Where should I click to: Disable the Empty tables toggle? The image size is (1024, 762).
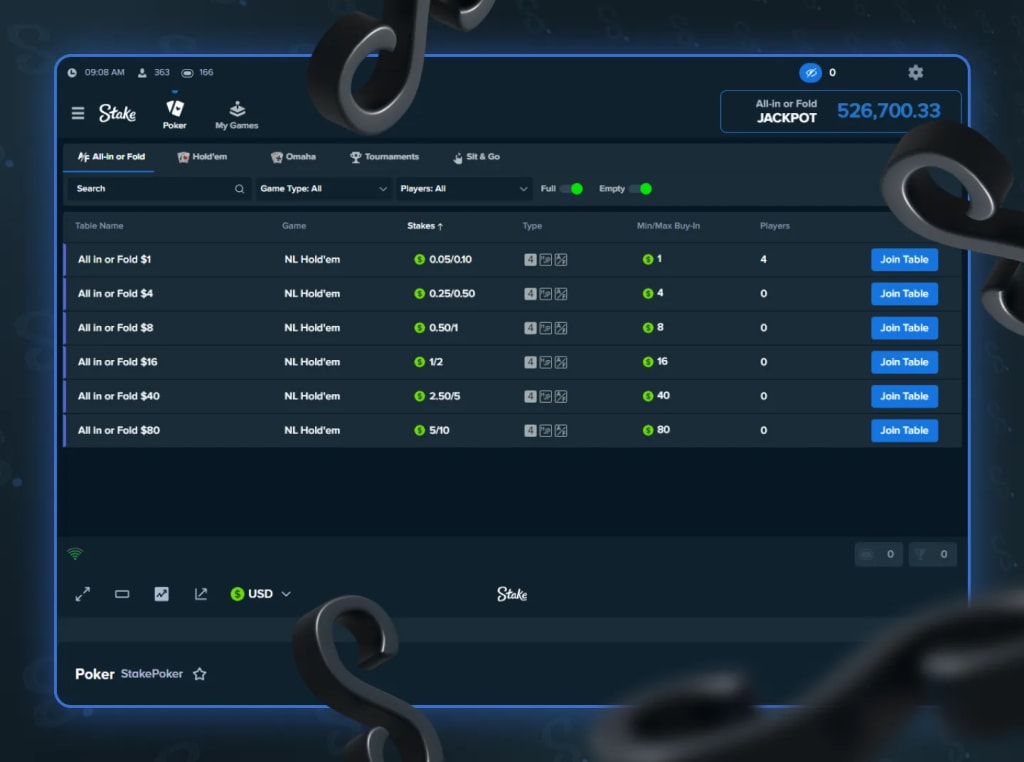[645, 188]
